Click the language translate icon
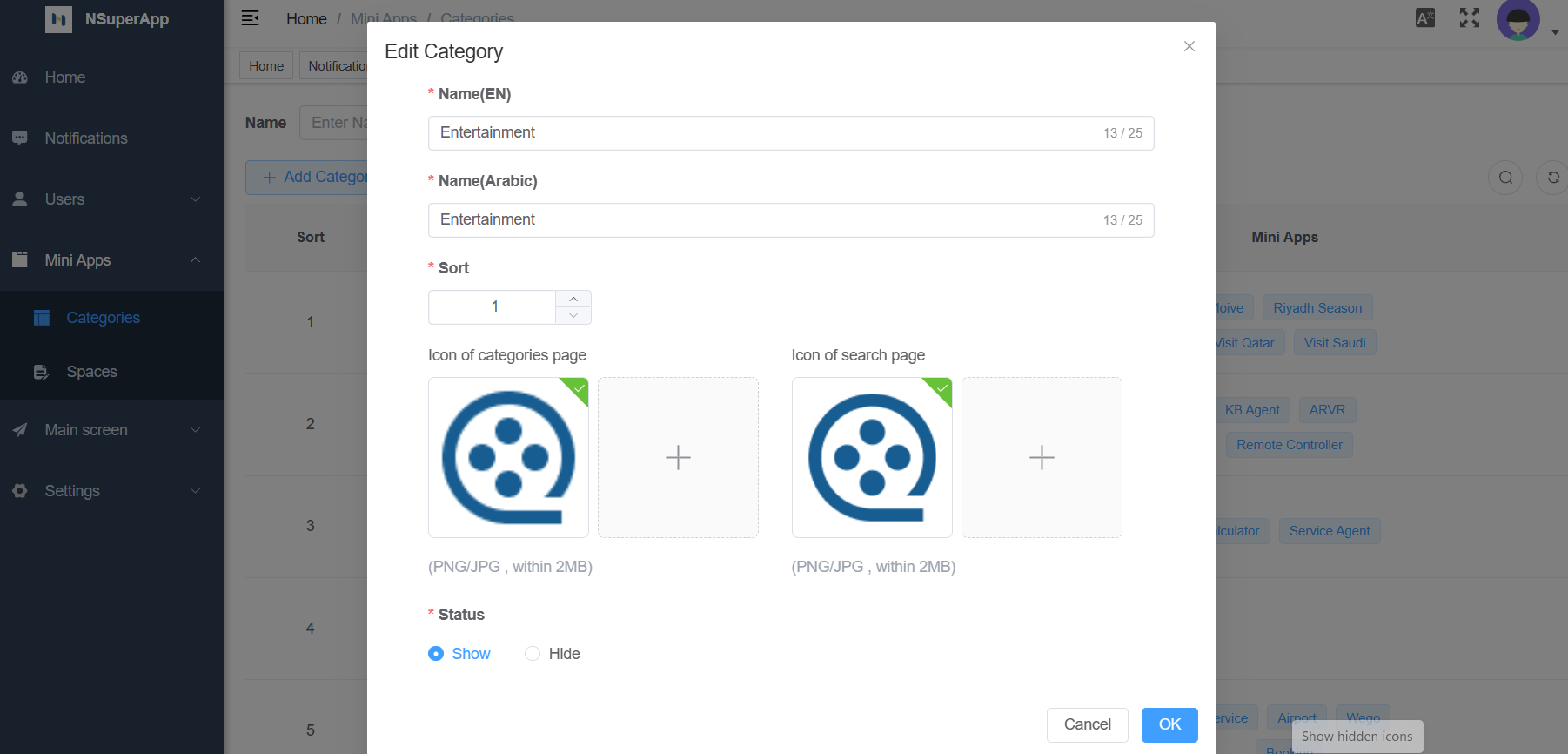This screenshot has width=1568, height=754. [1425, 18]
